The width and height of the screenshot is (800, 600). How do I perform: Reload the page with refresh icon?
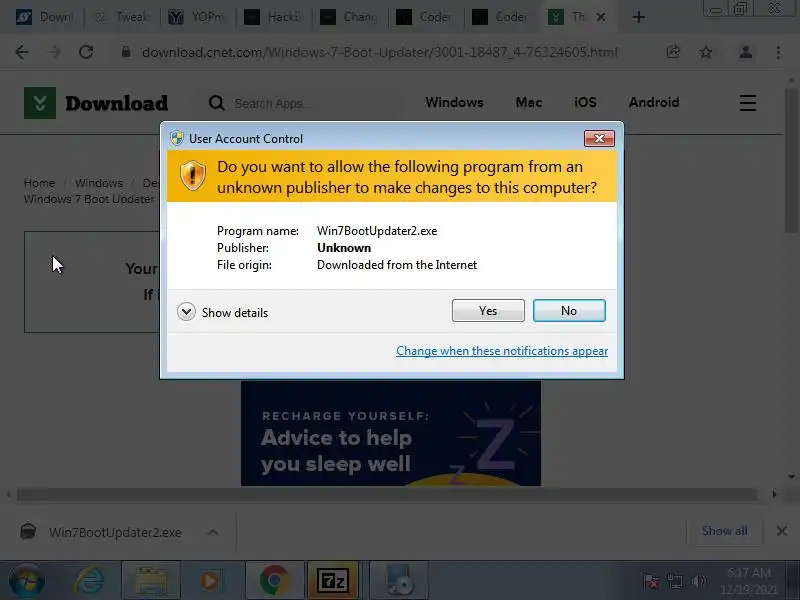tap(86, 52)
